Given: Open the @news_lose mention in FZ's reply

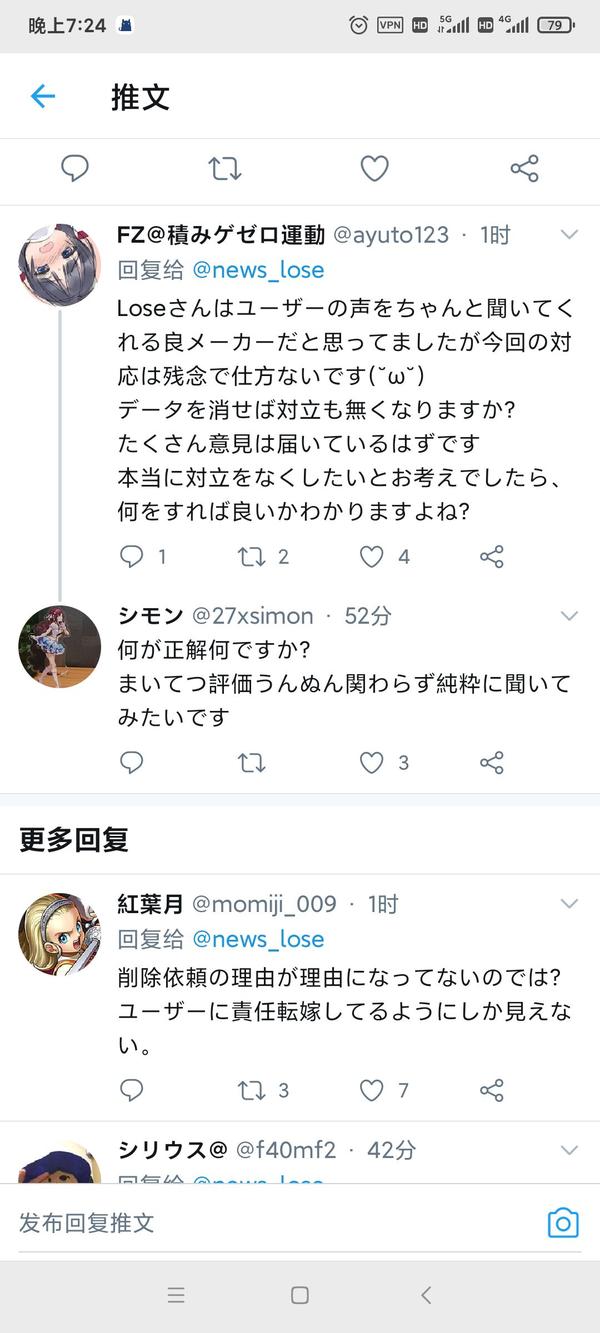Looking at the screenshot, I should click(258, 270).
